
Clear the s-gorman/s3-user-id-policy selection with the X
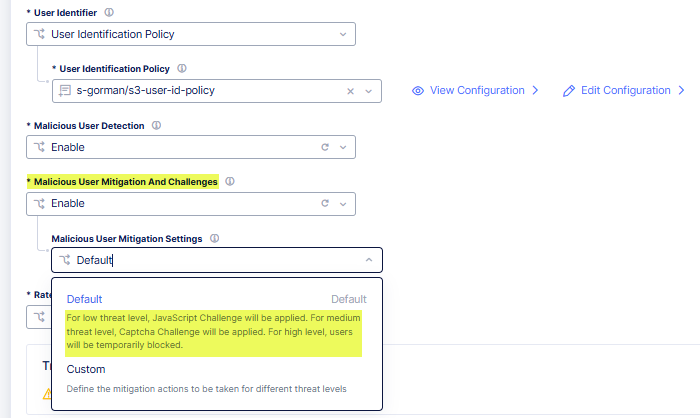tap(350, 91)
